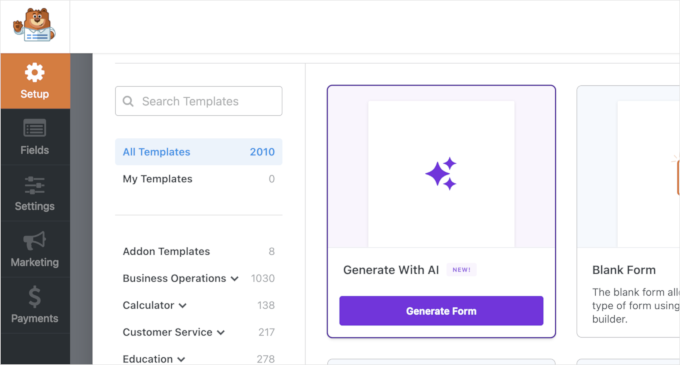Click the magnifier icon in search box
Image resolution: width=680 pixels, height=365 pixels.
pyautogui.click(x=128, y=101)
